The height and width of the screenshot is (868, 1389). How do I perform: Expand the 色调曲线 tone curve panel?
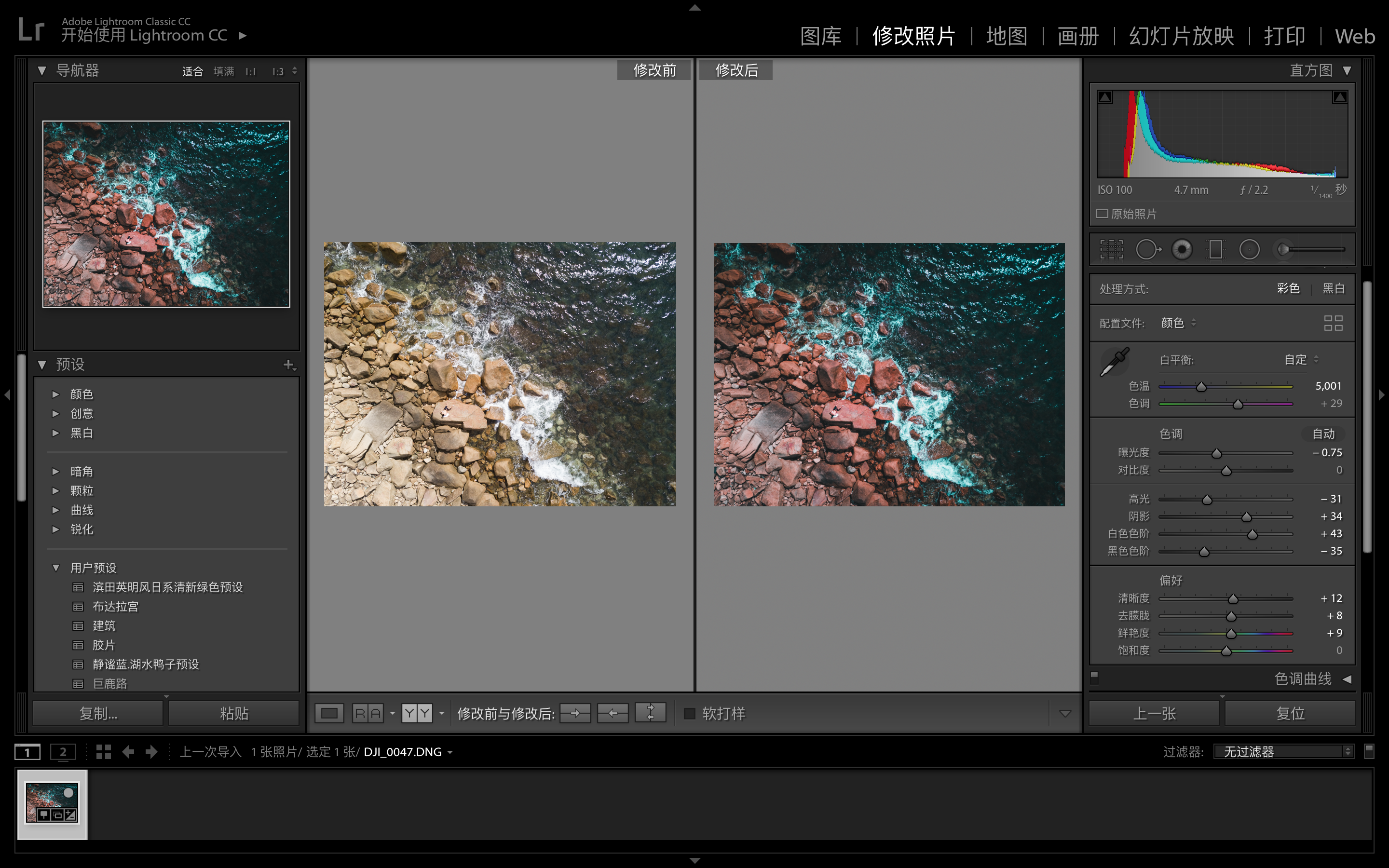tap(1347, 679)
